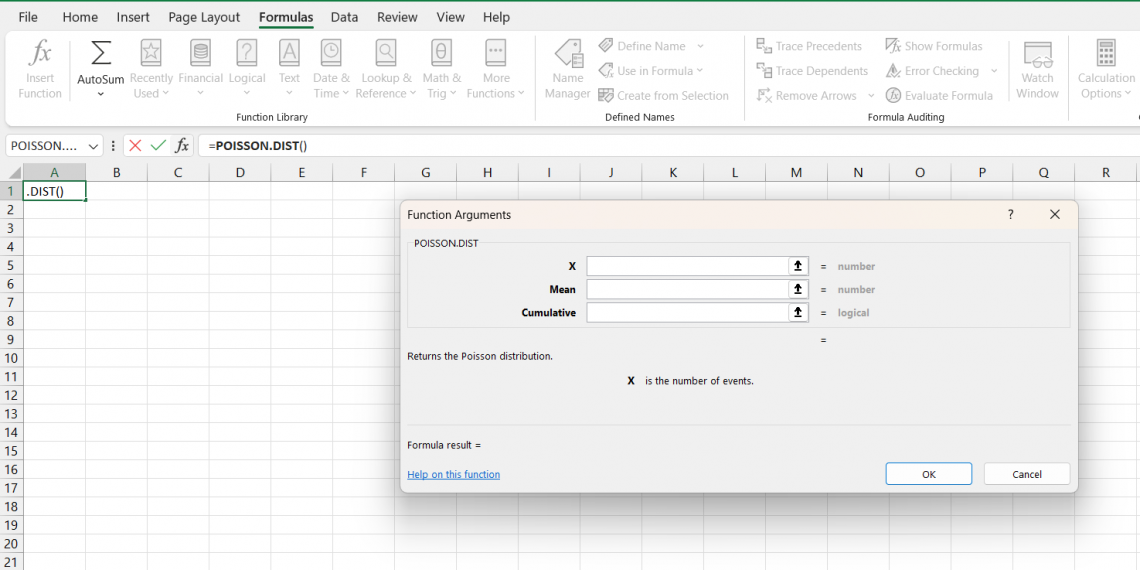Image resolution: width=1140 pixels, height=570 pixels.
Task: Click the Cumulative input field
Action: tap(687, 313)
